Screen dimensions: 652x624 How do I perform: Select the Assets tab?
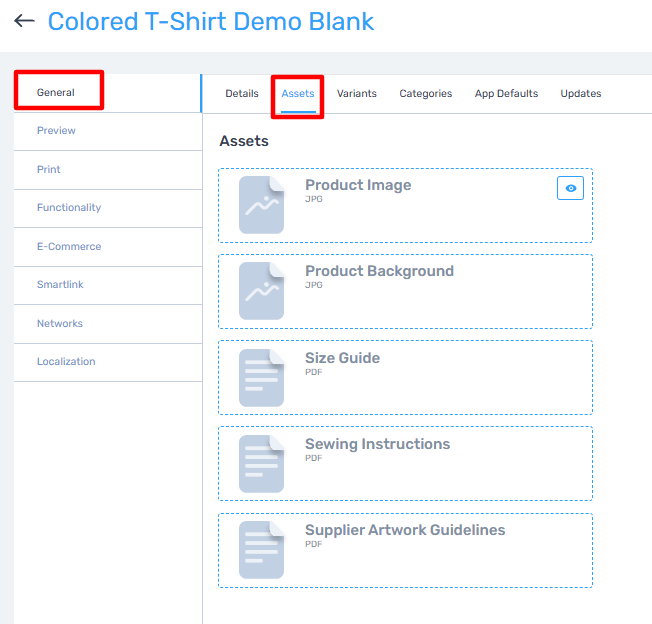(298, 94)
